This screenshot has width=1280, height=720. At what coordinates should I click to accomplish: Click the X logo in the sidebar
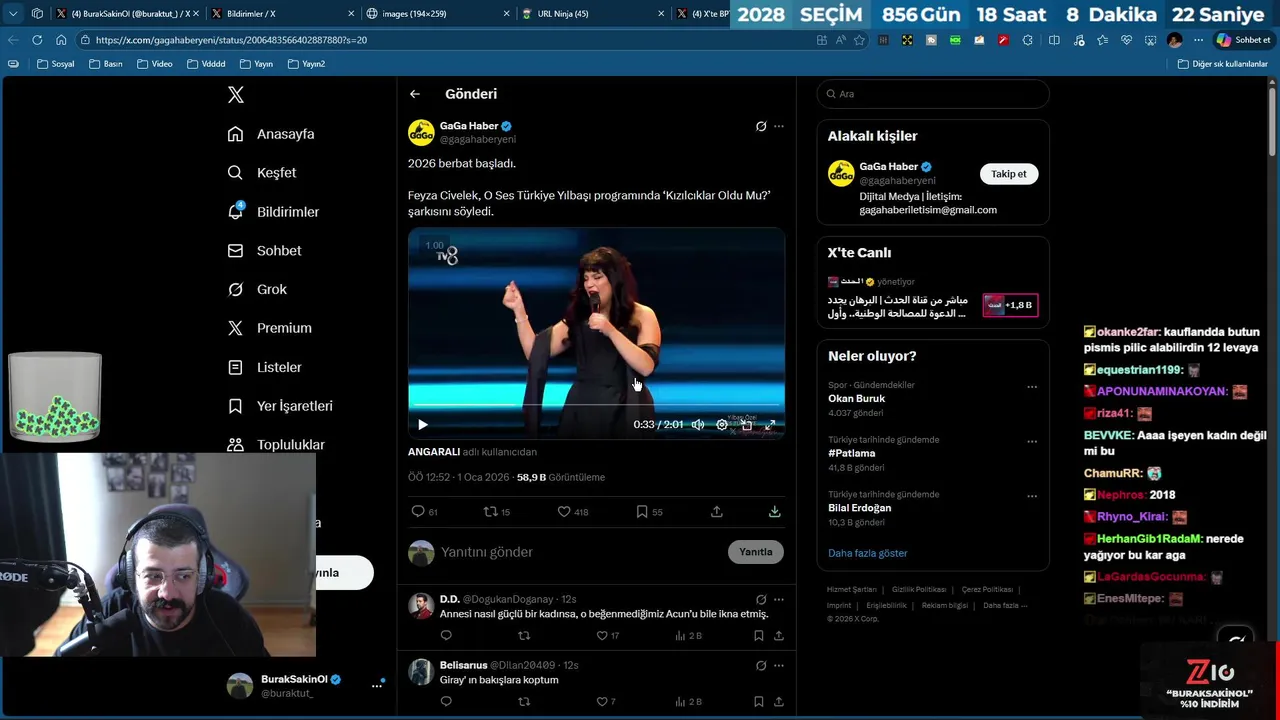tap(236, 95)
